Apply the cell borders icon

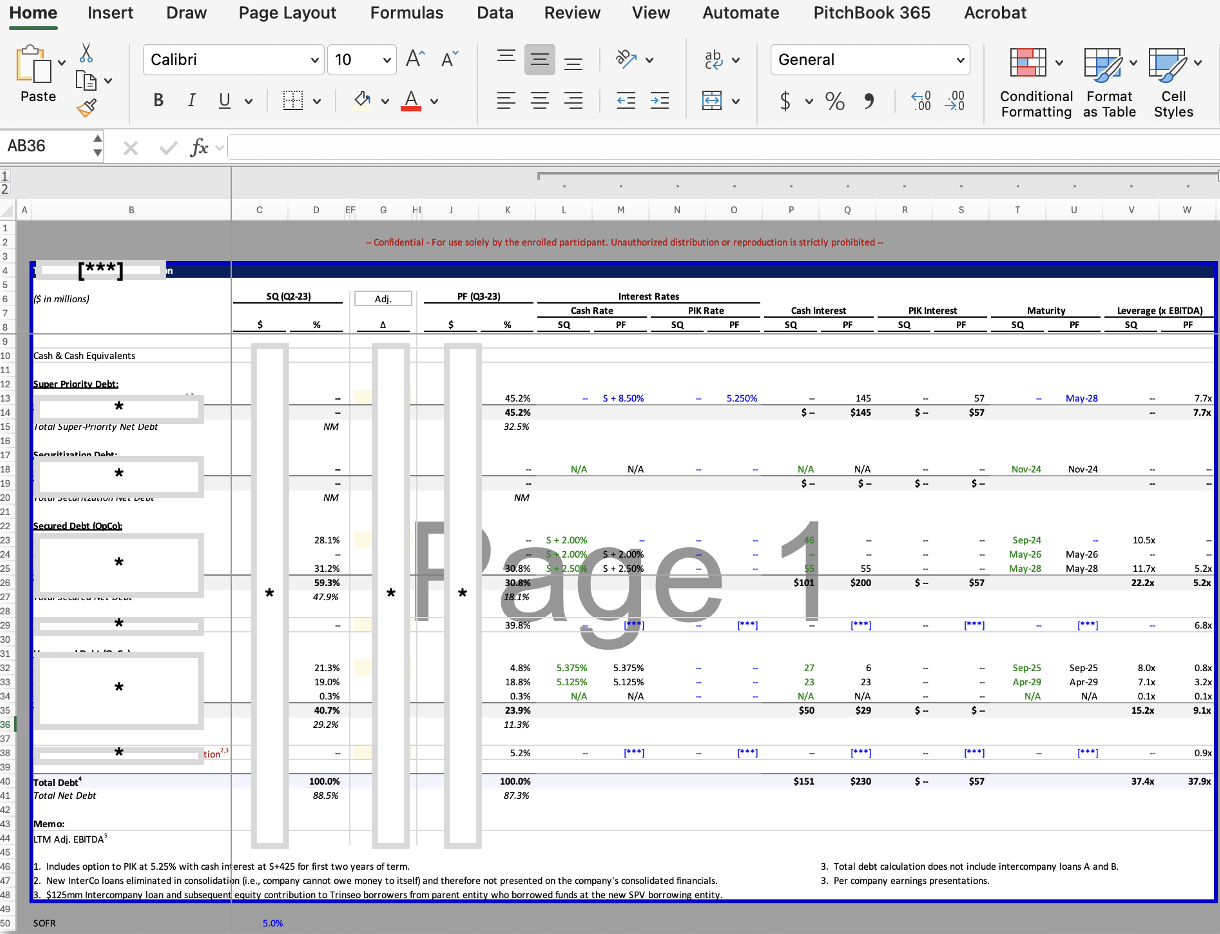point(292,100)
